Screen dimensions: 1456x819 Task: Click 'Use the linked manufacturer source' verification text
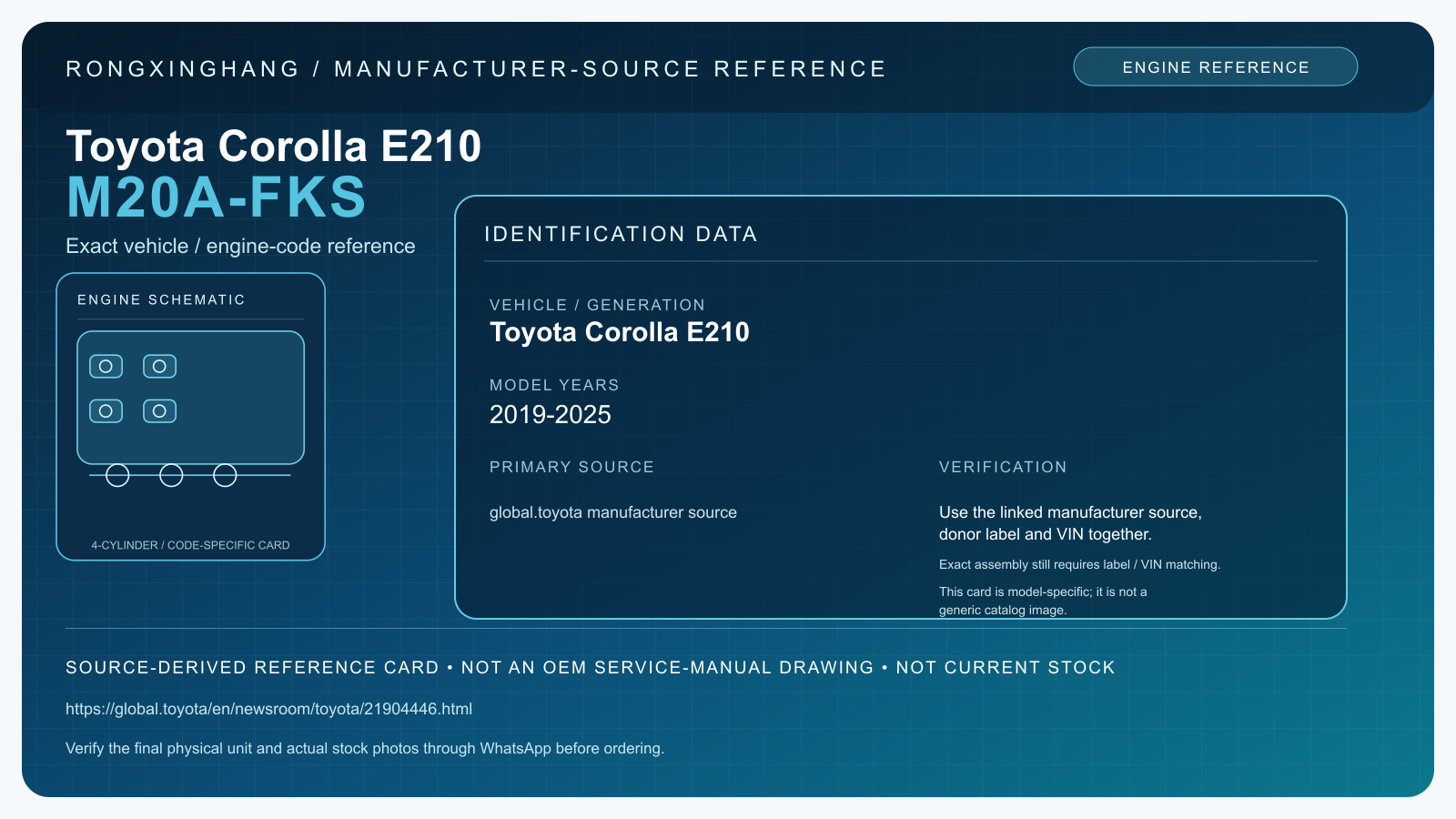pyautogui.click(x=1070, y=523)
